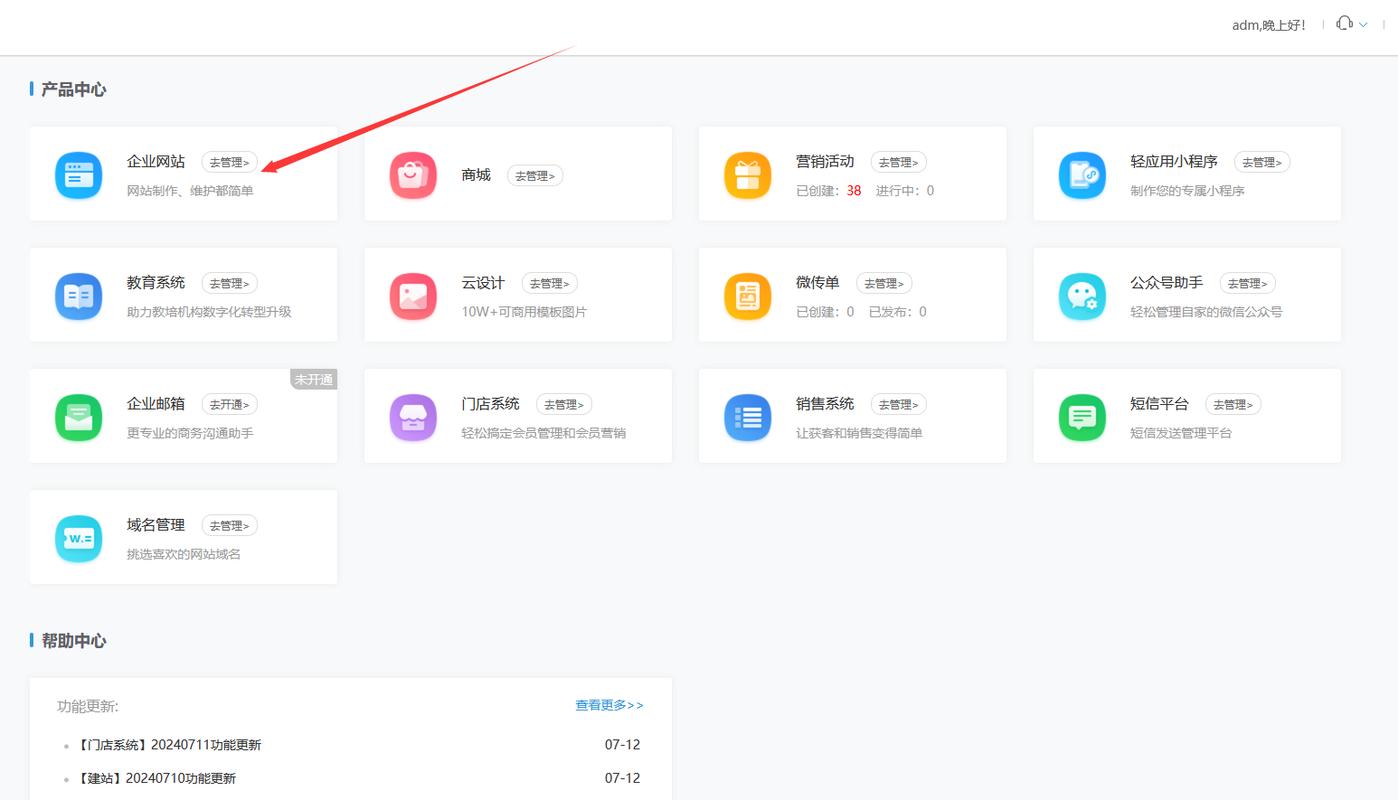This screenshot has height=800, width=1398.
Task: Click 去管理 button for 域名管理
Action: (x=229, y=525)
